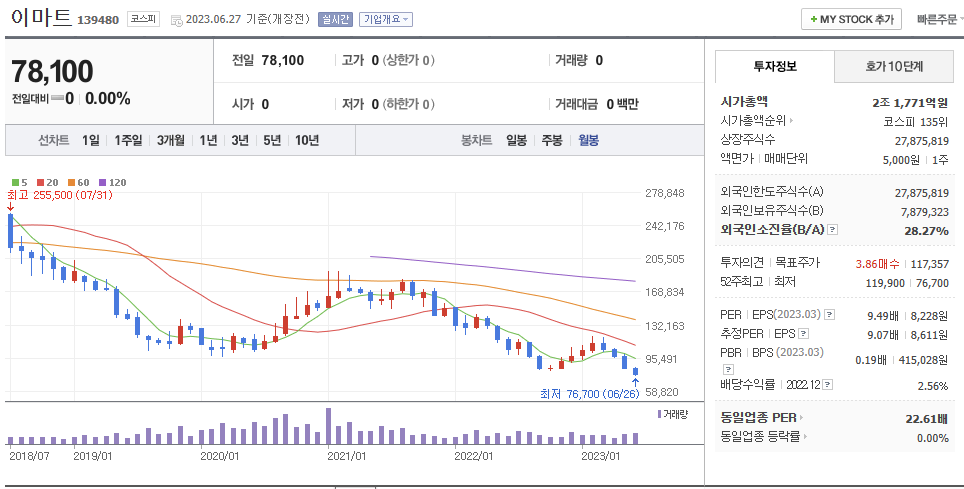
Task: Select the 10년 line chart period
Action: click(x=307, y=140)
